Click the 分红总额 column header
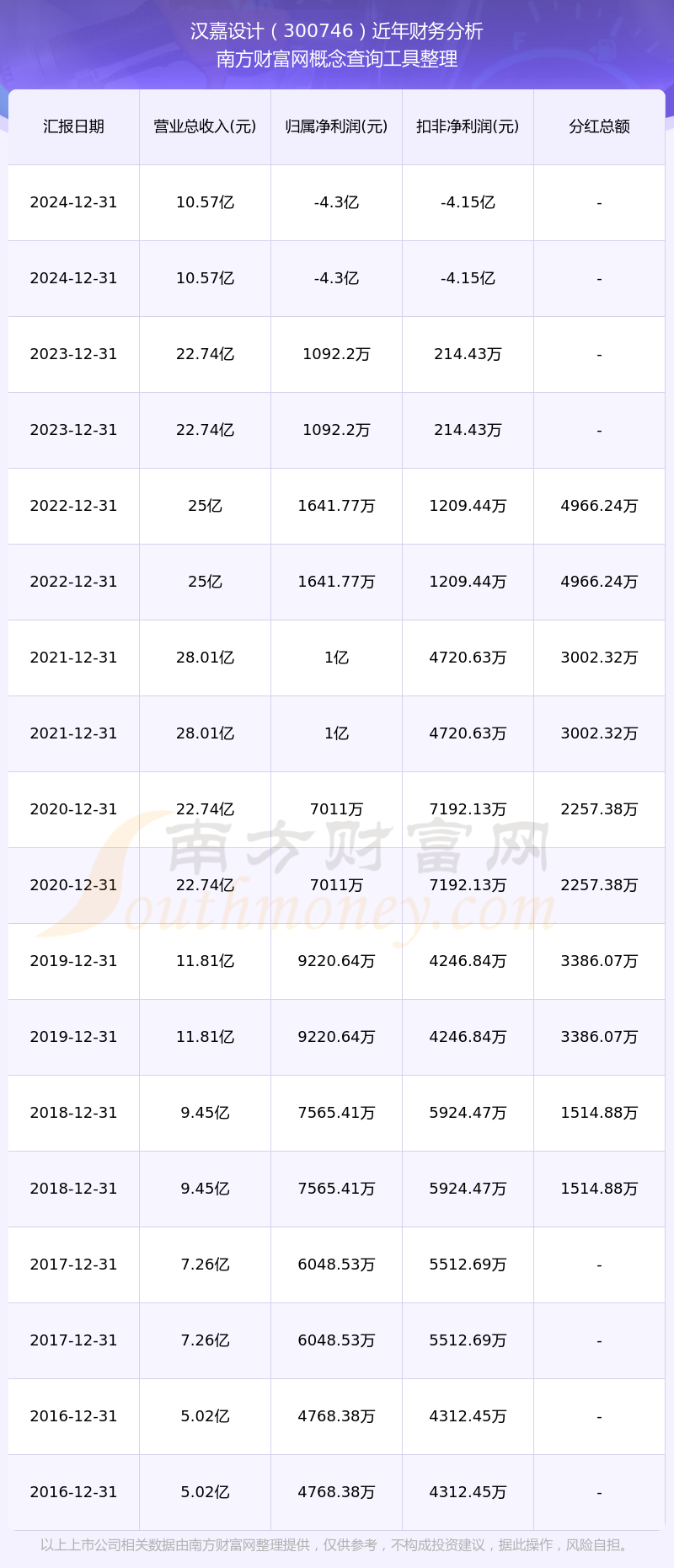The height and width of the screenshot is (1568, 674). pyautogui.click(x=599, y=126)
